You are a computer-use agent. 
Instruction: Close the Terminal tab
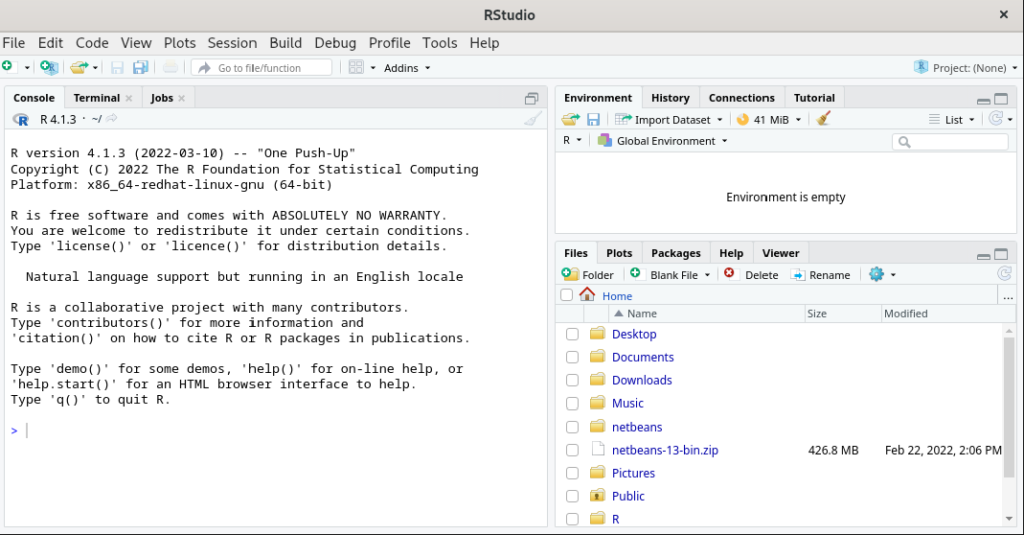point(129,98)
